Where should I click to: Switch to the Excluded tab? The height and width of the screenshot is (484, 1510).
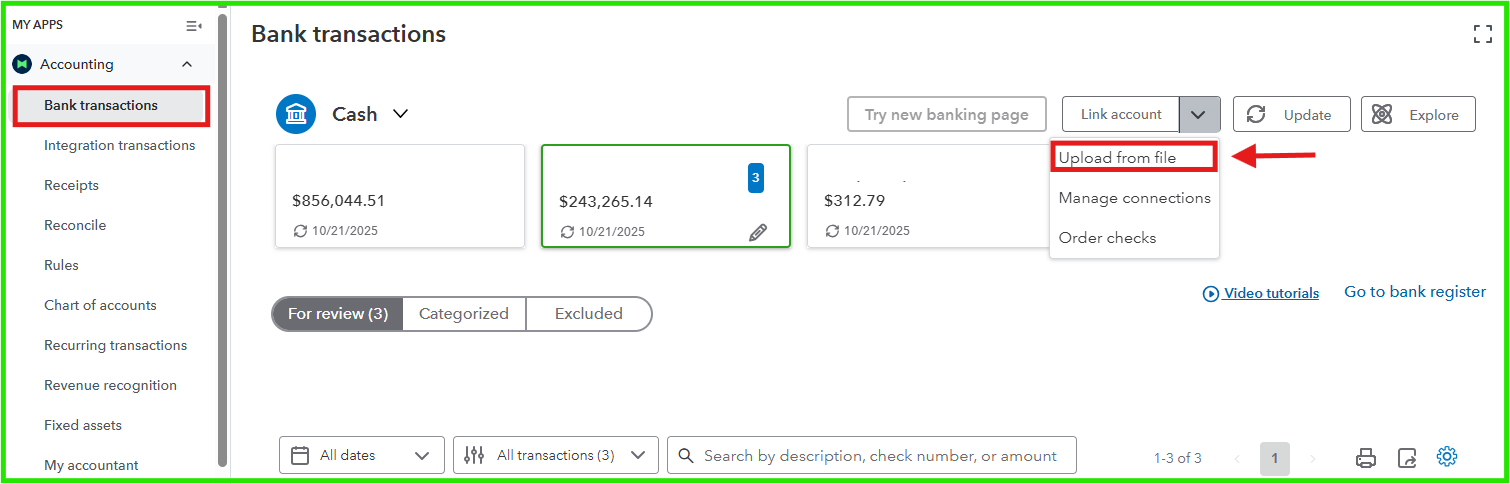click(x=589, y=314)
